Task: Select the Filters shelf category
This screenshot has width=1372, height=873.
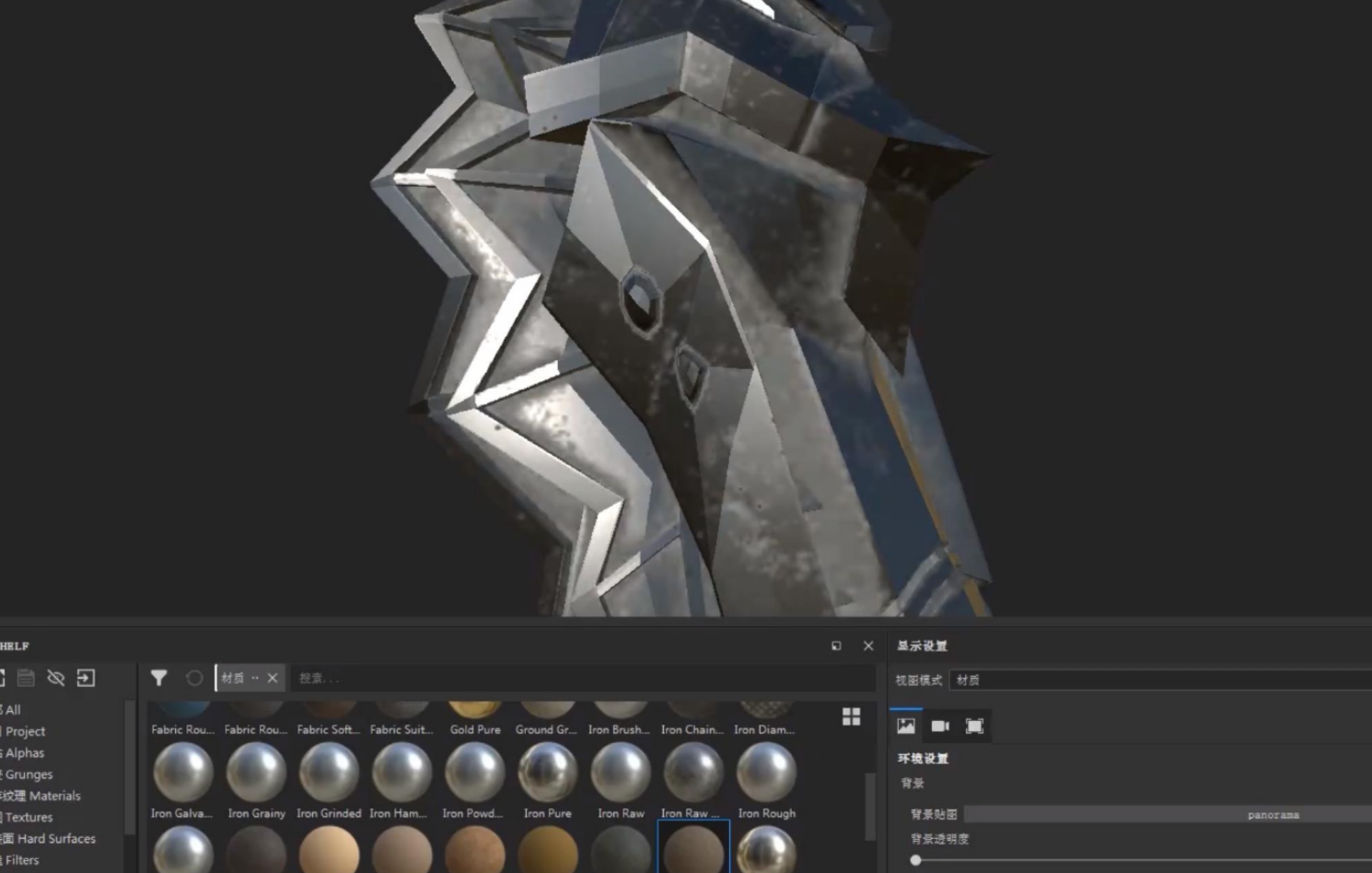Action: 21,860
